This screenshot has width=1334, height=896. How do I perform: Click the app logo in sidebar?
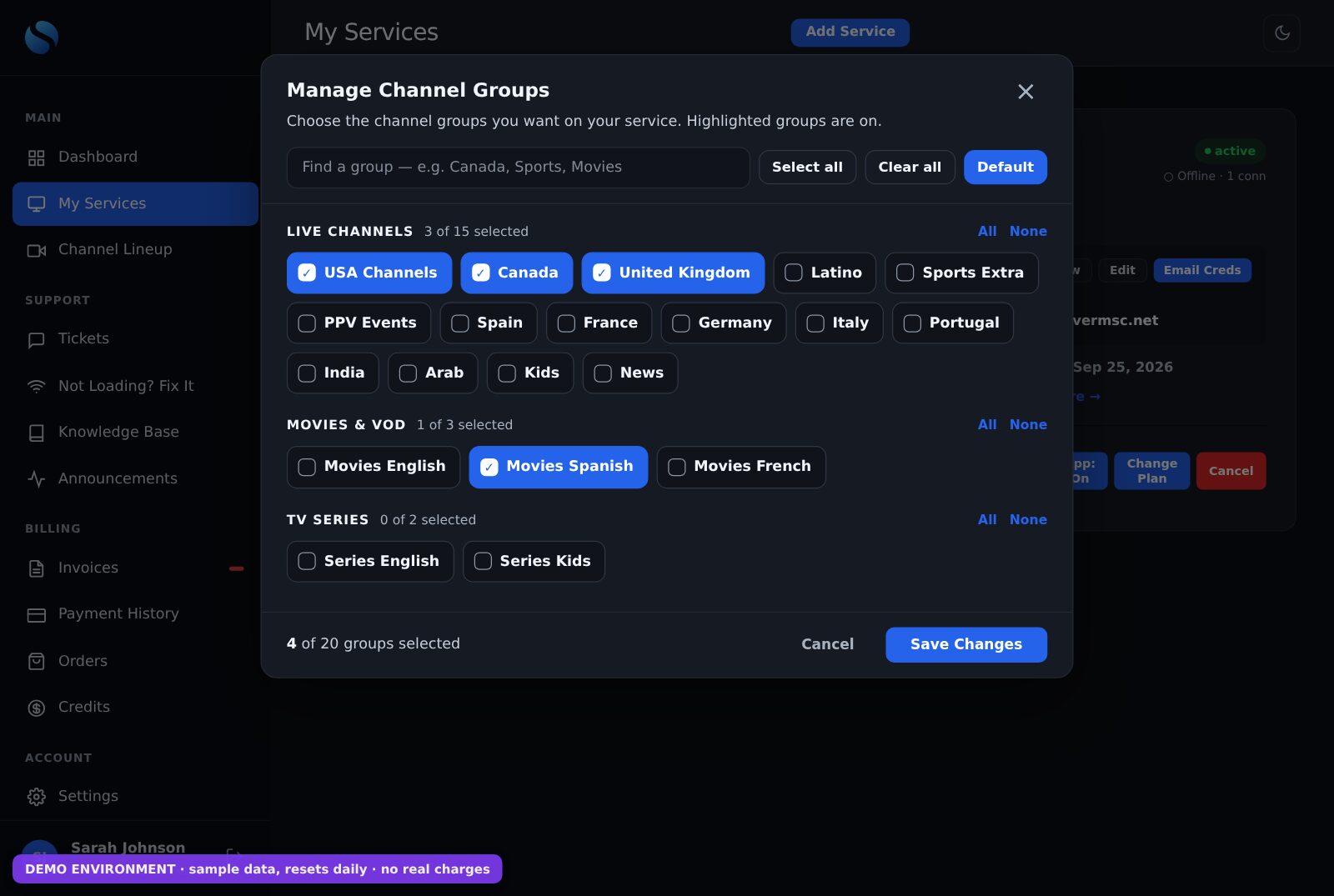[x=42, y=37]
